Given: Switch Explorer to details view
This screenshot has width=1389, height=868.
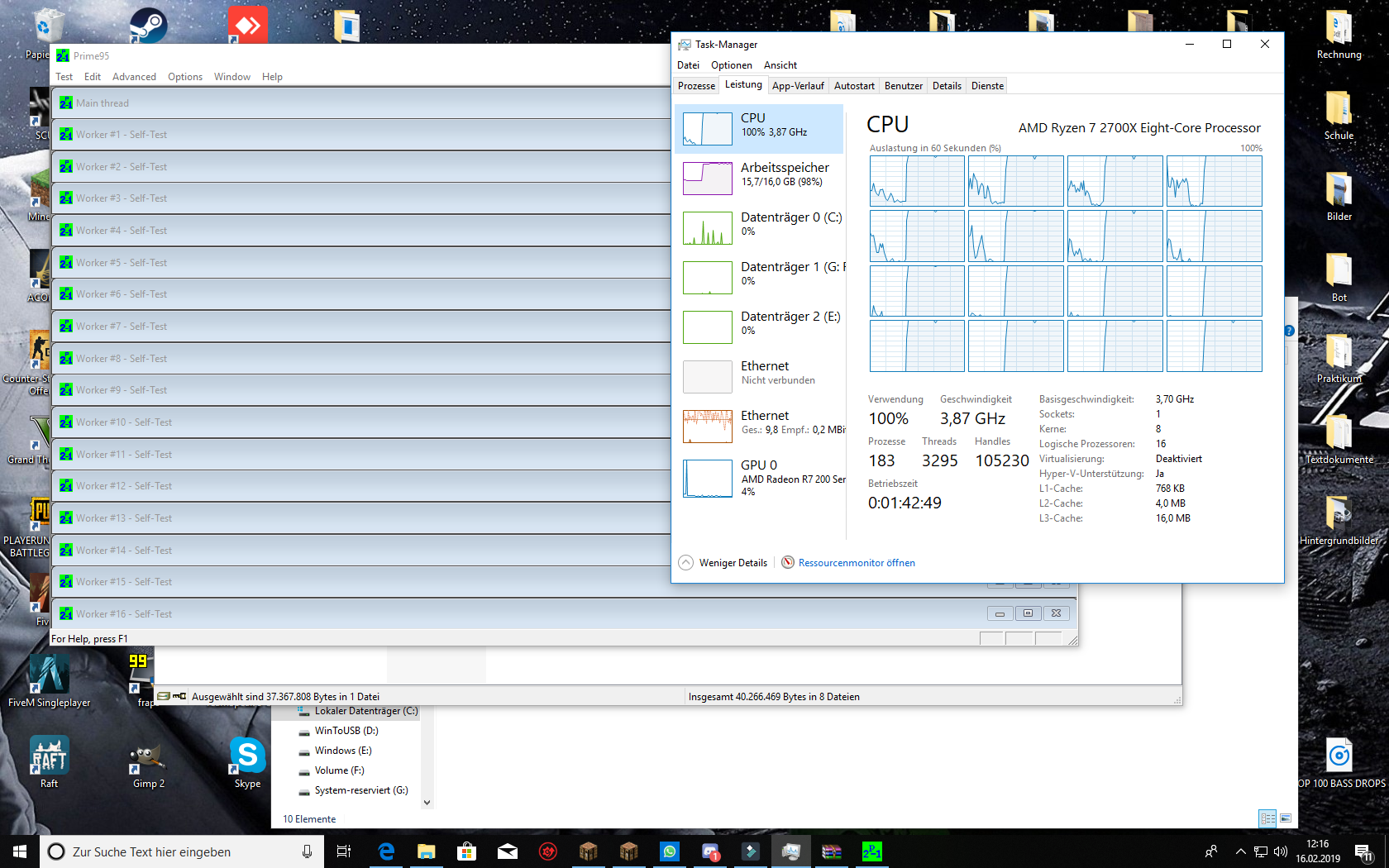Looking at the screenshot, I should (1267, 818).
